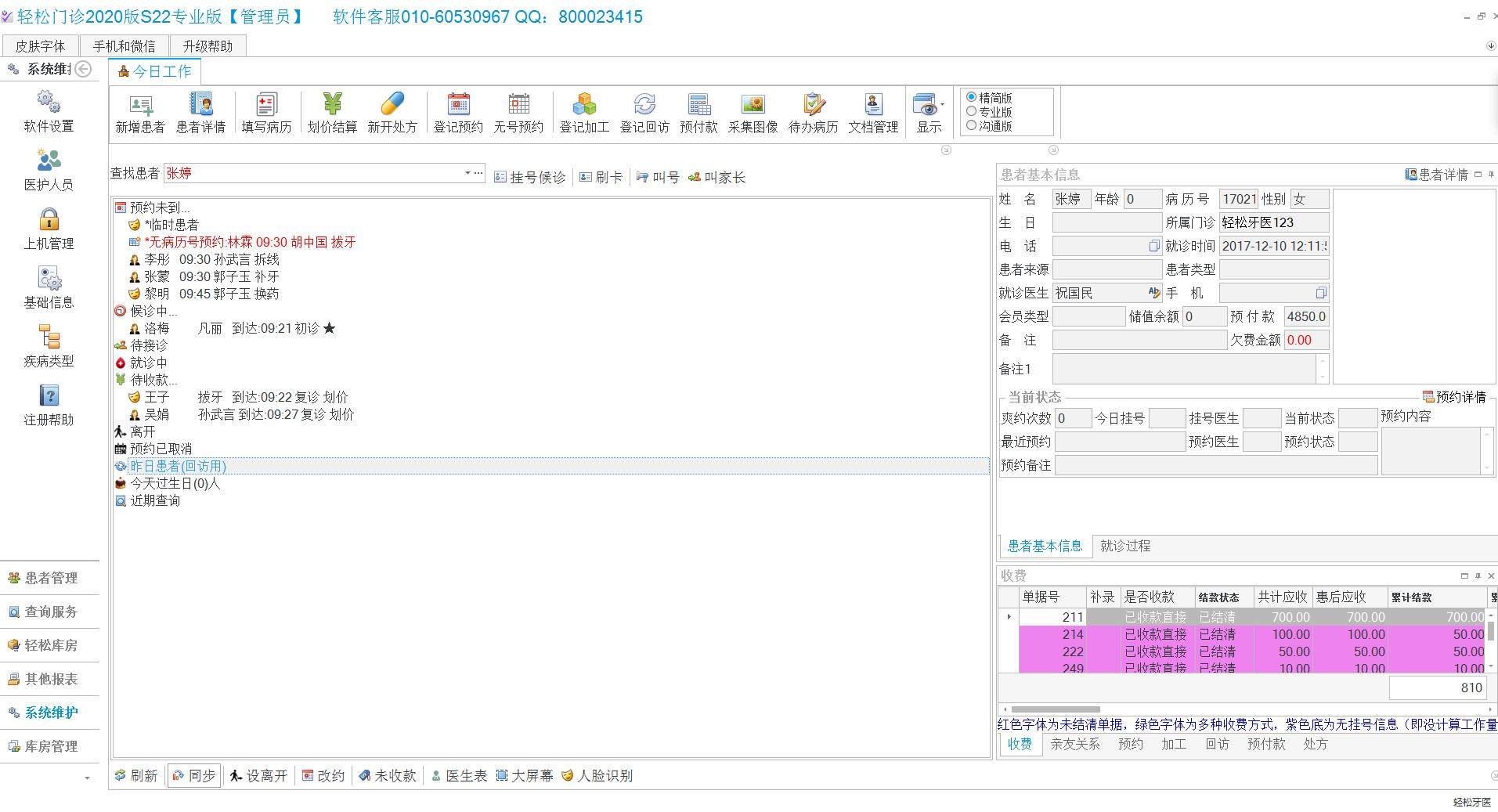Click the 查找患者 search input field
The width and height of the screenshot is (1498, 812).
[313, 173]
